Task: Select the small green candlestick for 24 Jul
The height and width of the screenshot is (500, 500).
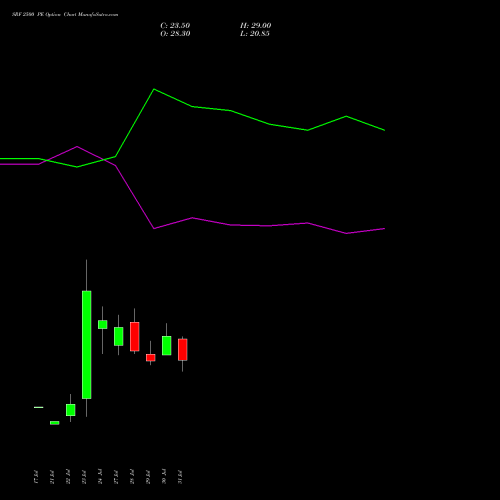Action: pyautogui.click(x=103, y=324)
